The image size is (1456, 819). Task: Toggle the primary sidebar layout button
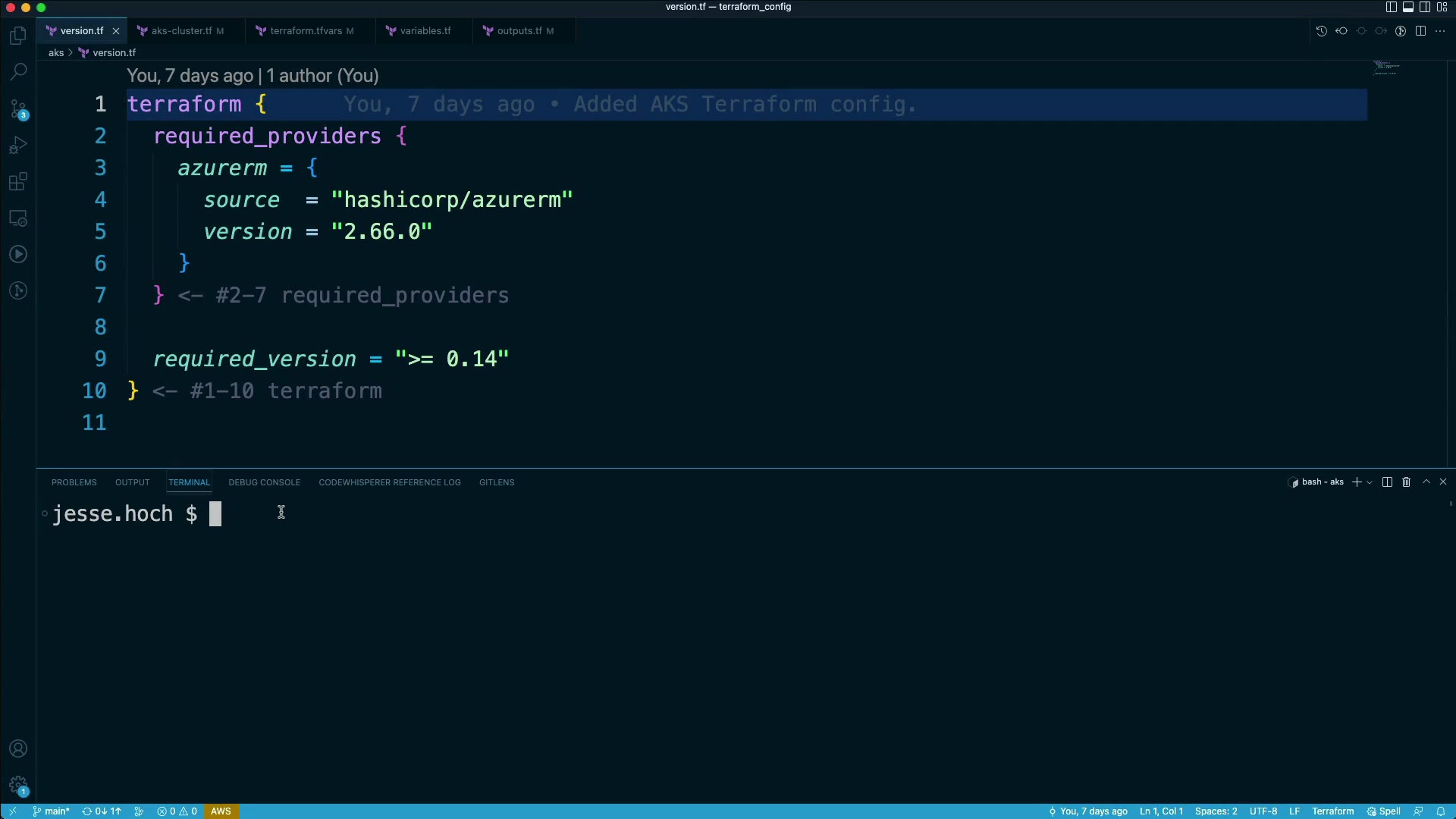point(1391,7)
